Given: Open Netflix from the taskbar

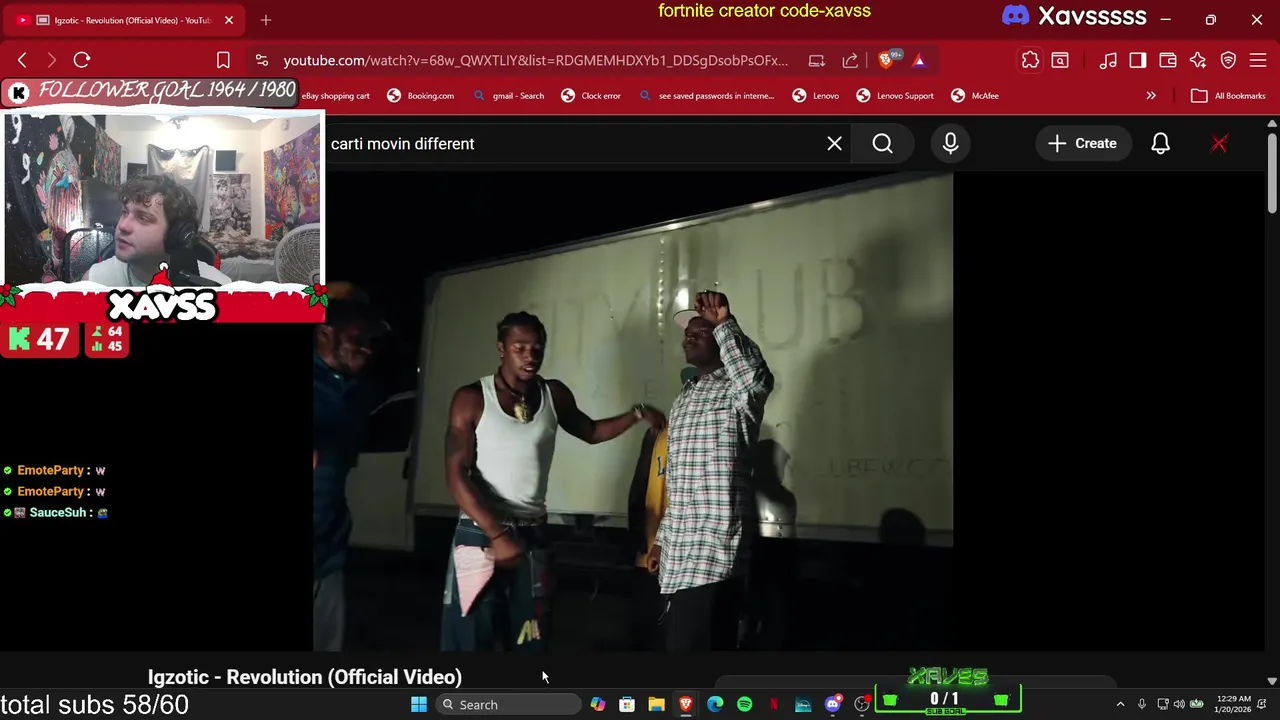Looking at the screenshot, I should point(774,705).
